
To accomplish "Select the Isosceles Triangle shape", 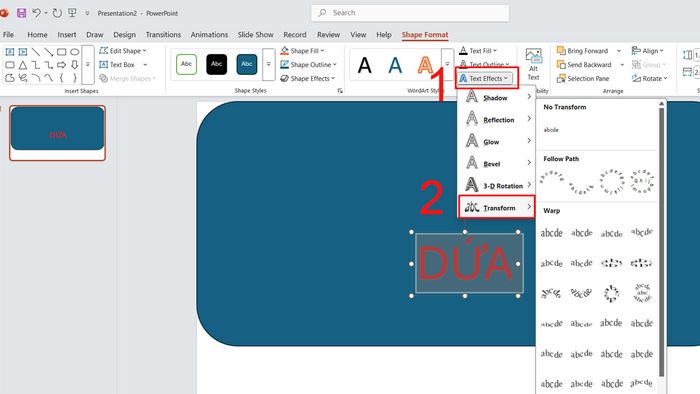I will point(23,65).
